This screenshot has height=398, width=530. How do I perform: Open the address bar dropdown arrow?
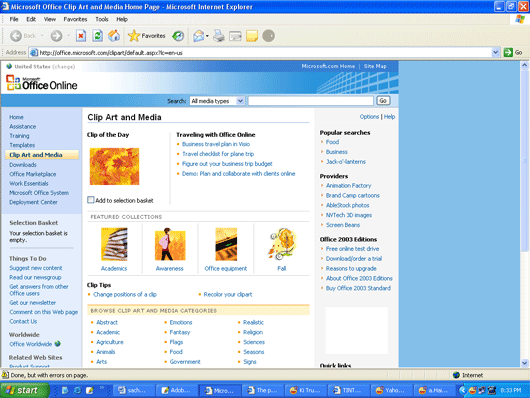[495, 52]
